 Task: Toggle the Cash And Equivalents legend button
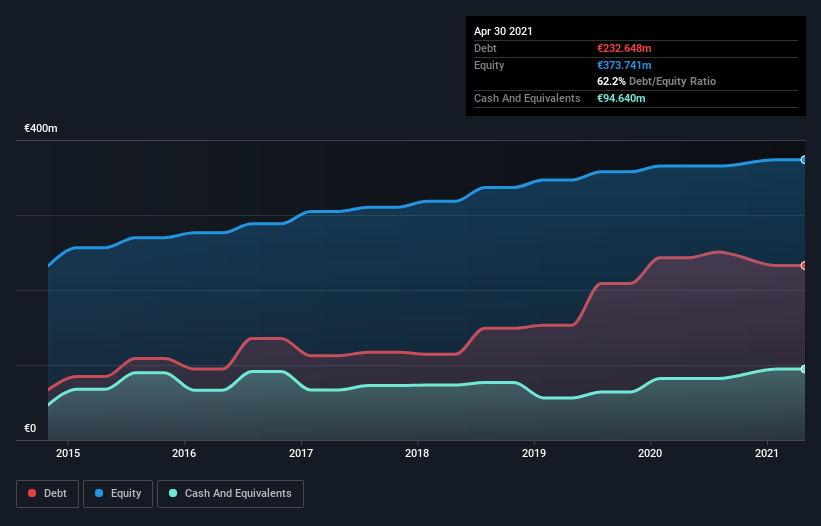[x=230, y=494]
